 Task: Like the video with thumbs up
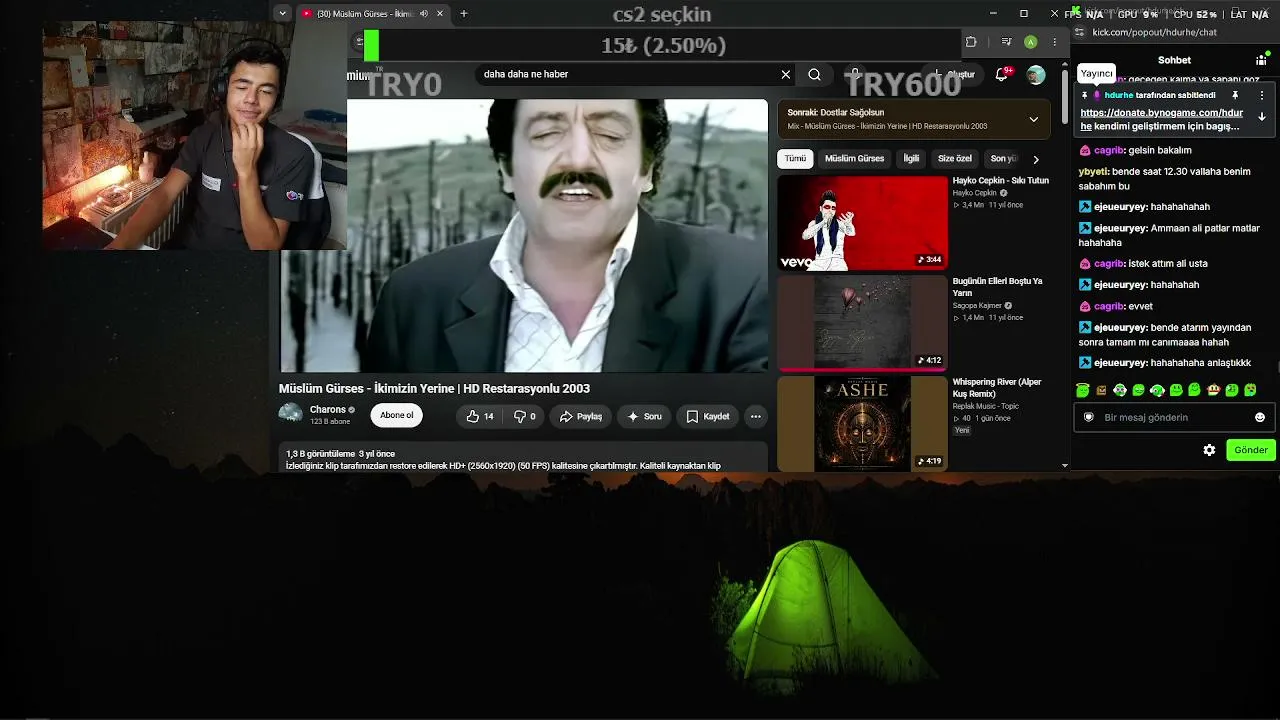pos(480,416)
